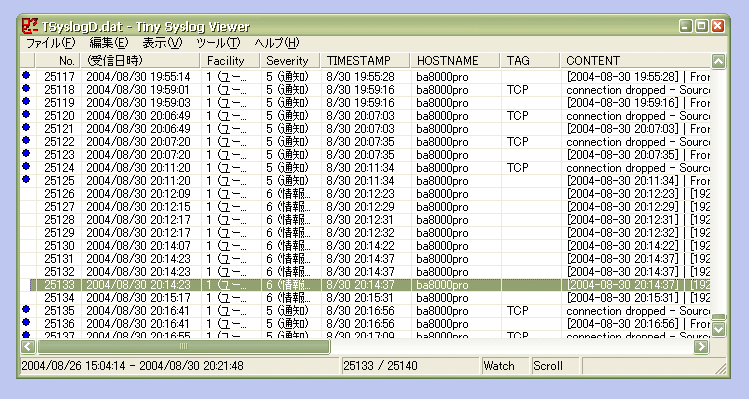Open the ファイル(F) menu
Image resolution: width=749 pixels, height=399 pixels.
pos(51,43)
